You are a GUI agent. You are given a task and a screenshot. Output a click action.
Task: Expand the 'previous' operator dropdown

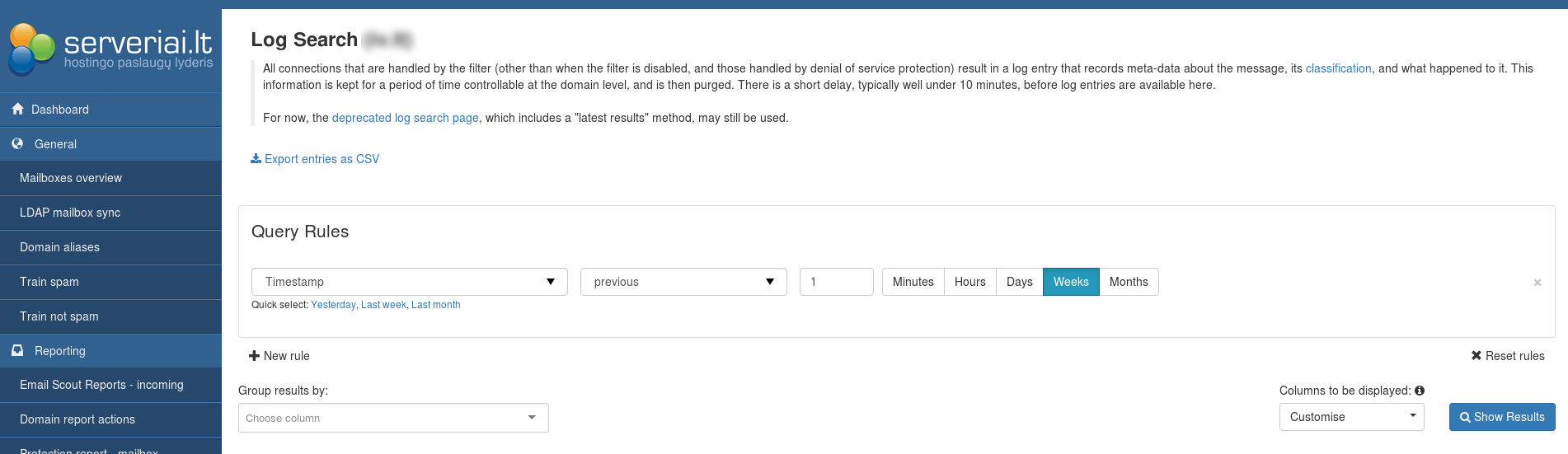683,282
